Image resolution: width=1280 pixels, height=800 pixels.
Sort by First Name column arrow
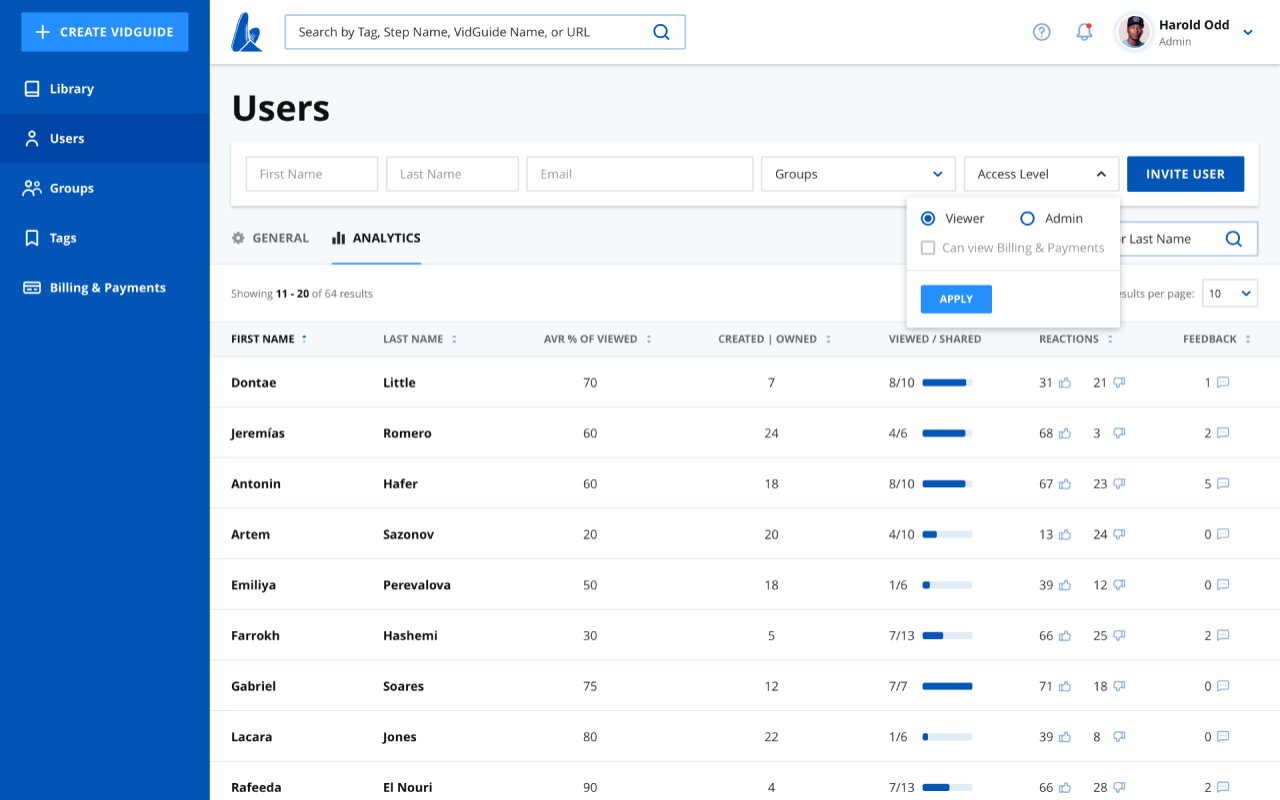click(304, 339)
